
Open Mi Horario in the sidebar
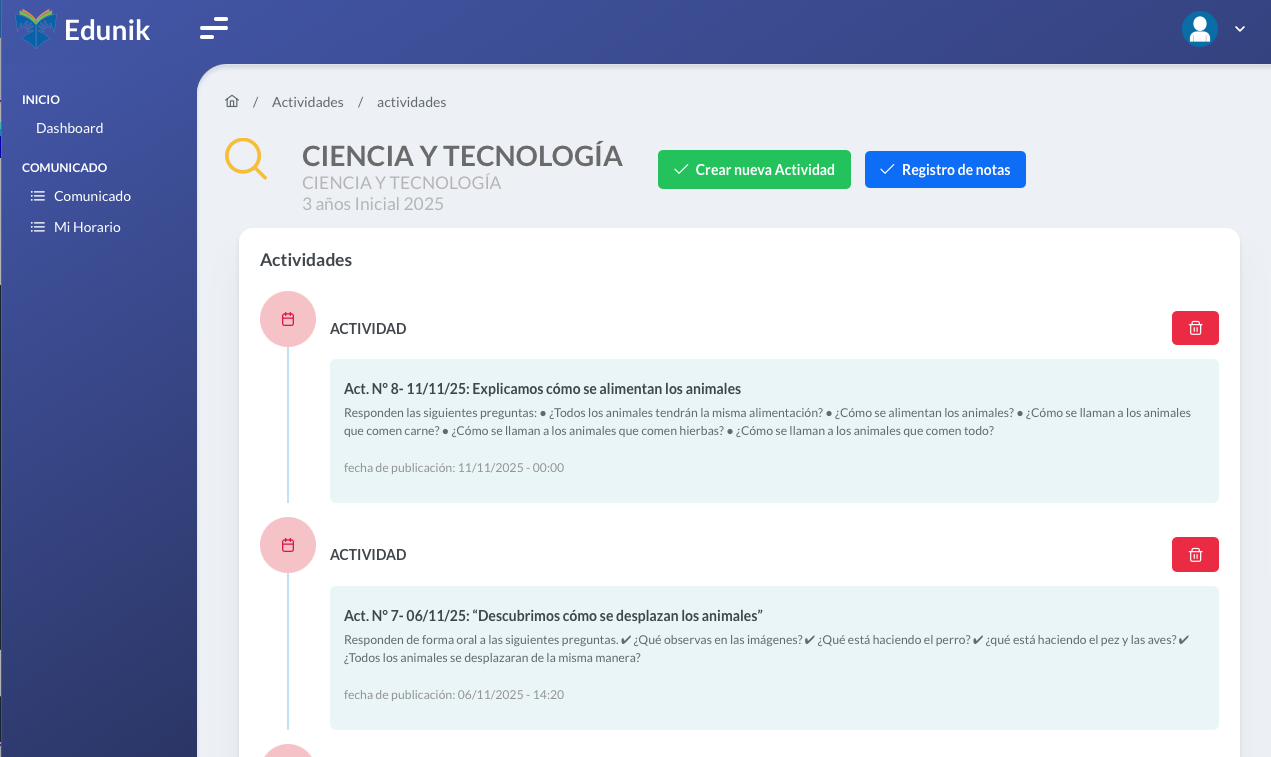87,227
